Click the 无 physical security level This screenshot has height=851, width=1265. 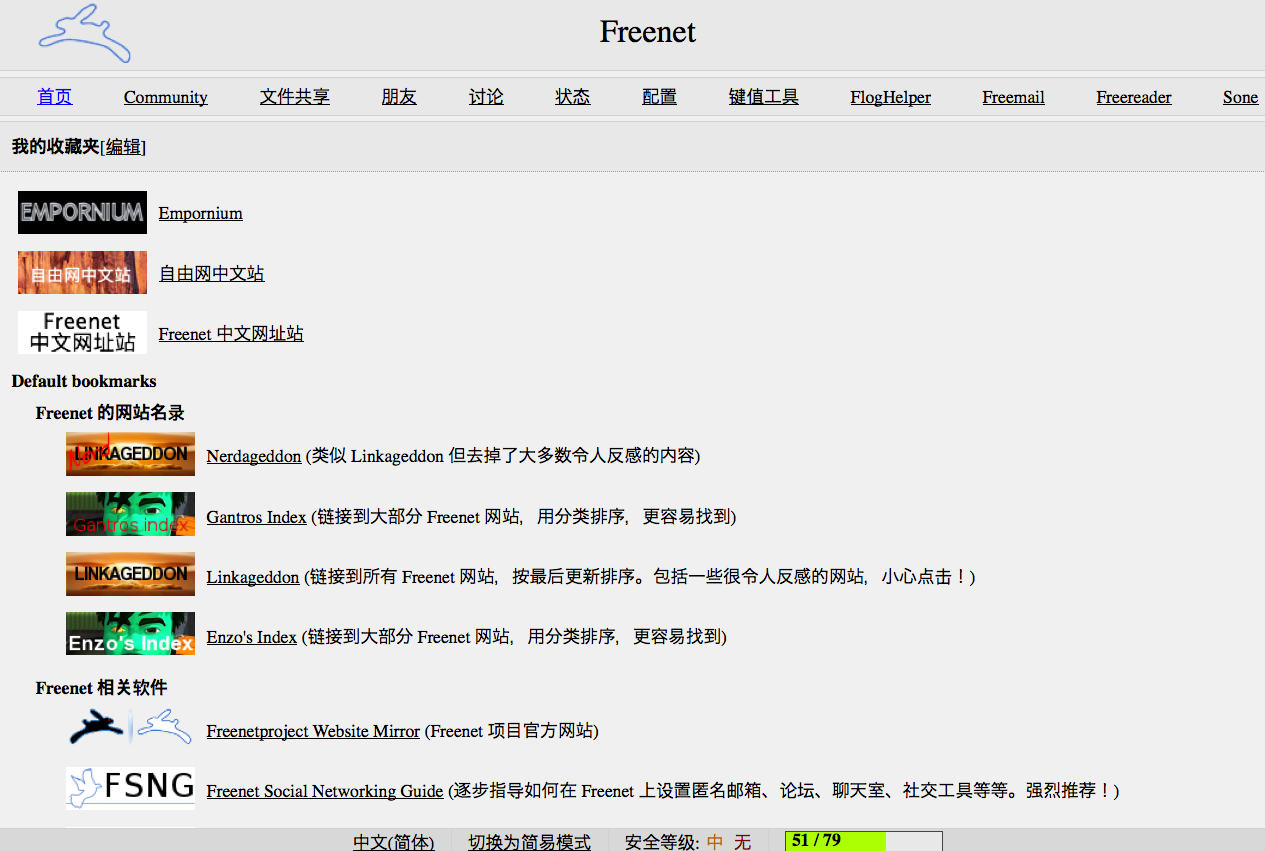(x=742, y=842)
